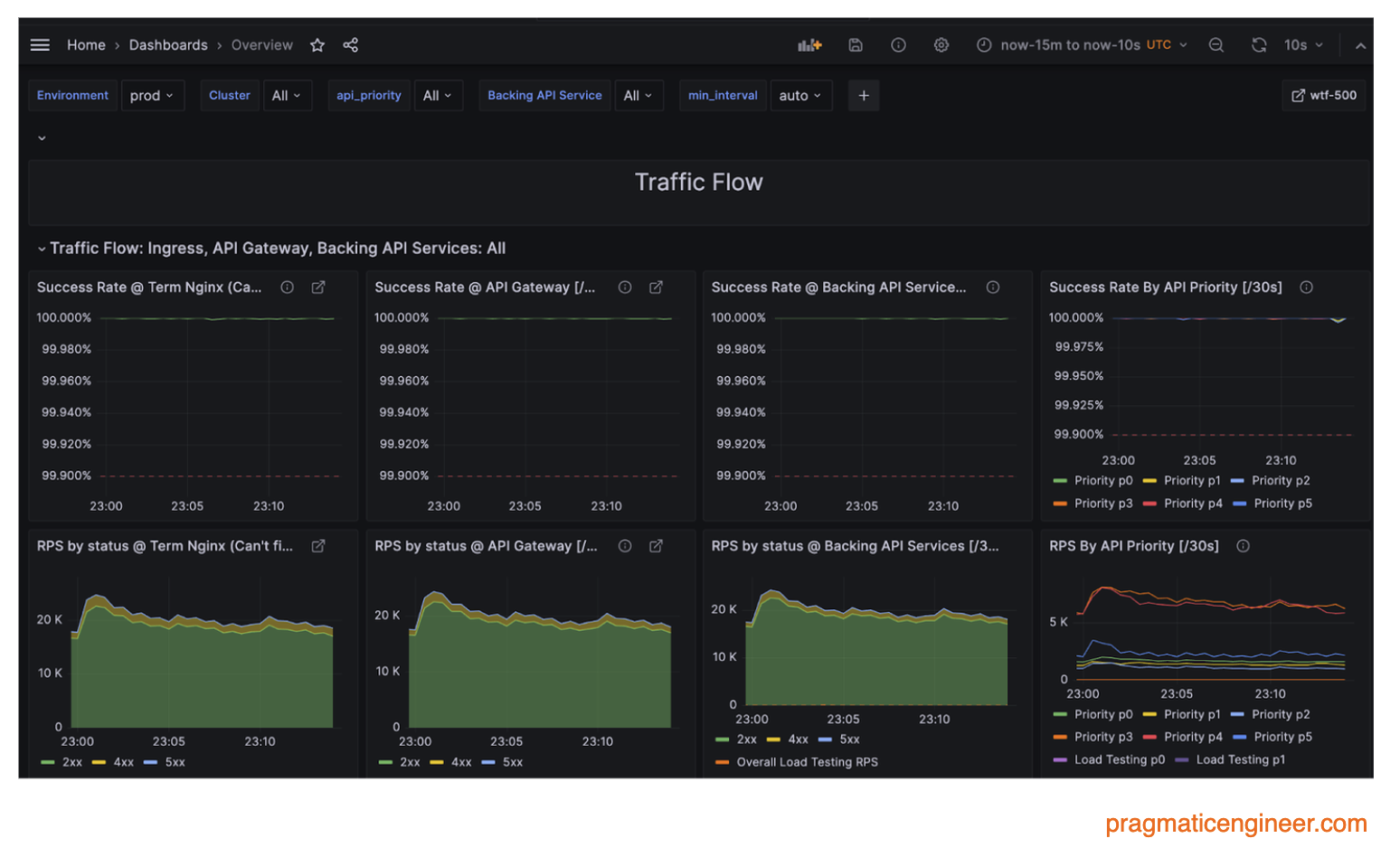Go to Dashboards breadcrumb

168,45
